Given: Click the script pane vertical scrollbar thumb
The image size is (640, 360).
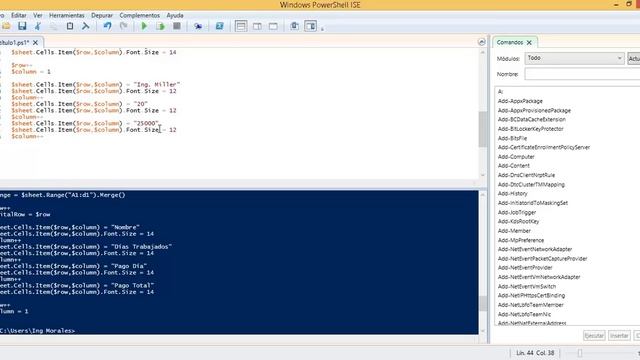Looking at the screenshot, I should (482, 129).
